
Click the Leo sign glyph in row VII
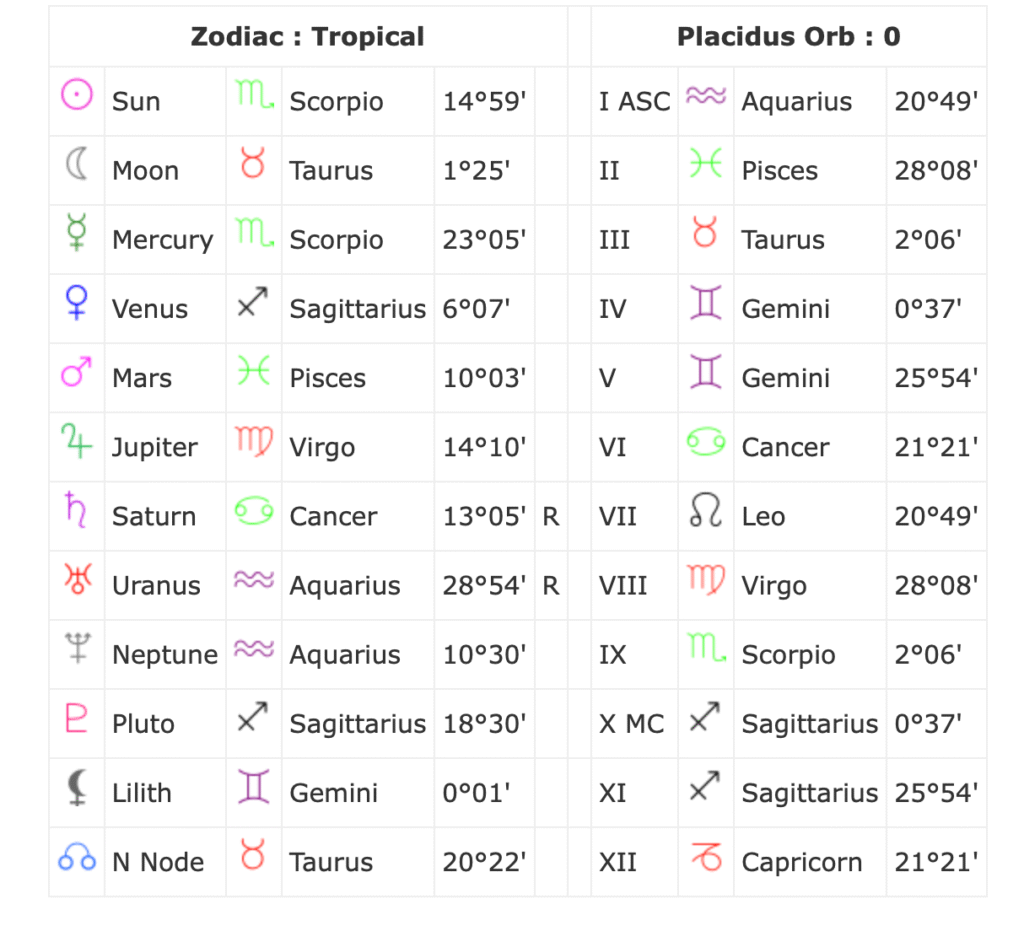(706, 509)
